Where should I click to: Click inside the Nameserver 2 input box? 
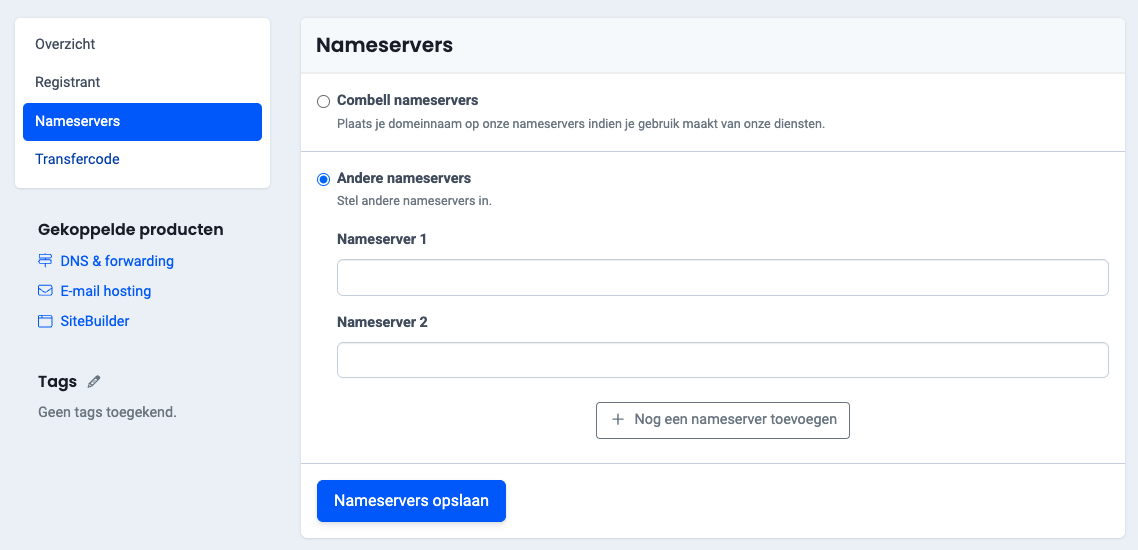pos(722,360)
